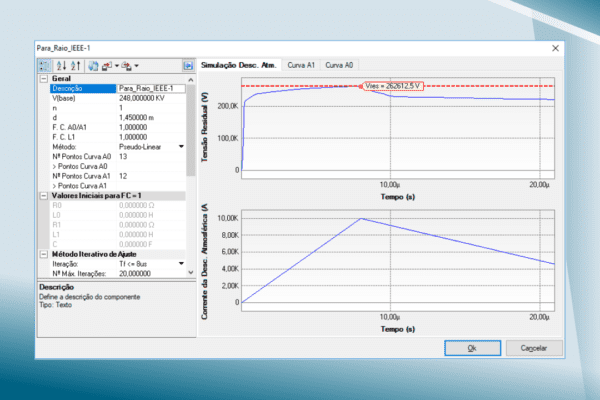Open the export icon's dropdown arrow
Viewport: 600px width, 400px height.
(x=117, y=66)
